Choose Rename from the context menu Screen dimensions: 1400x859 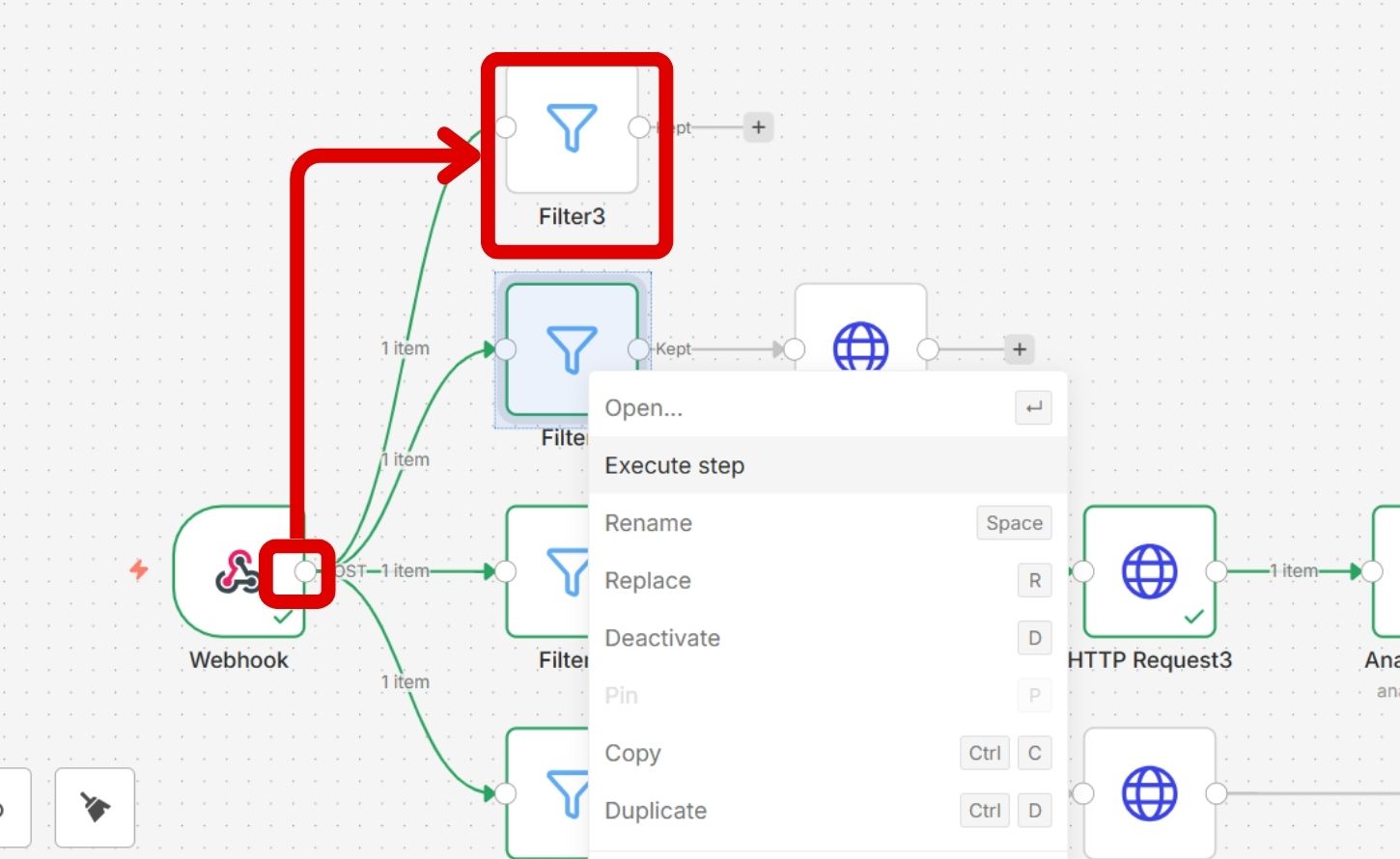coord(649,523)
